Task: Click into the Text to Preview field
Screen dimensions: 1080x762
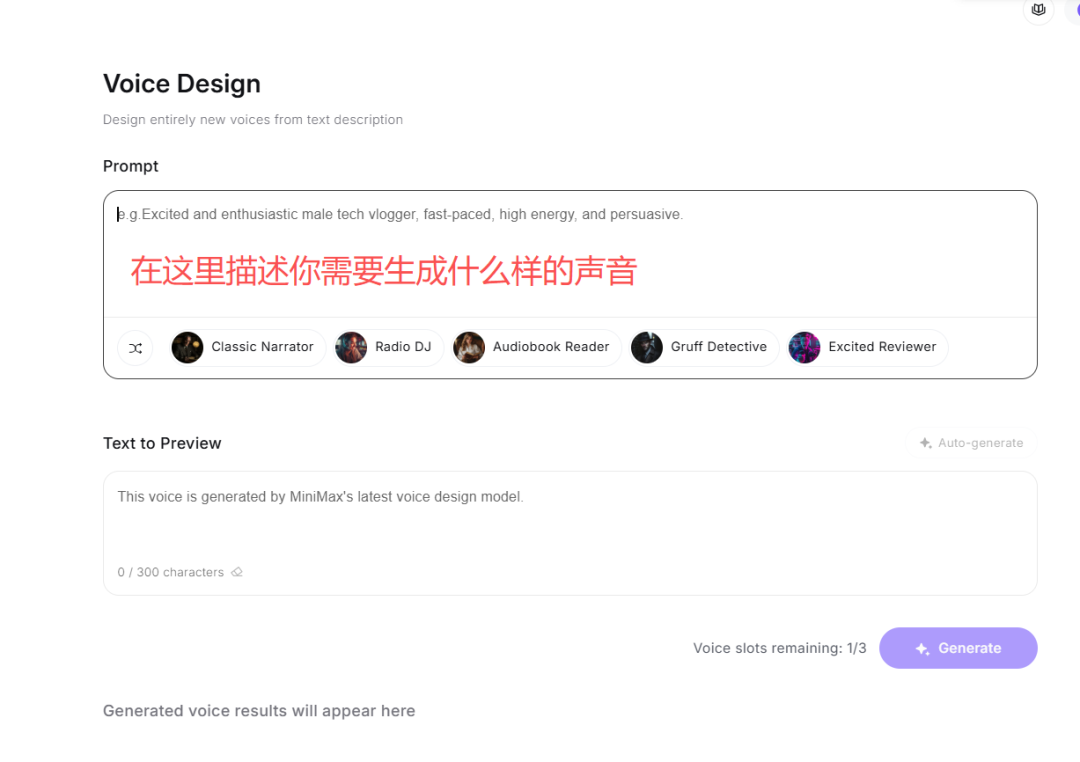Action: (570, 520)
